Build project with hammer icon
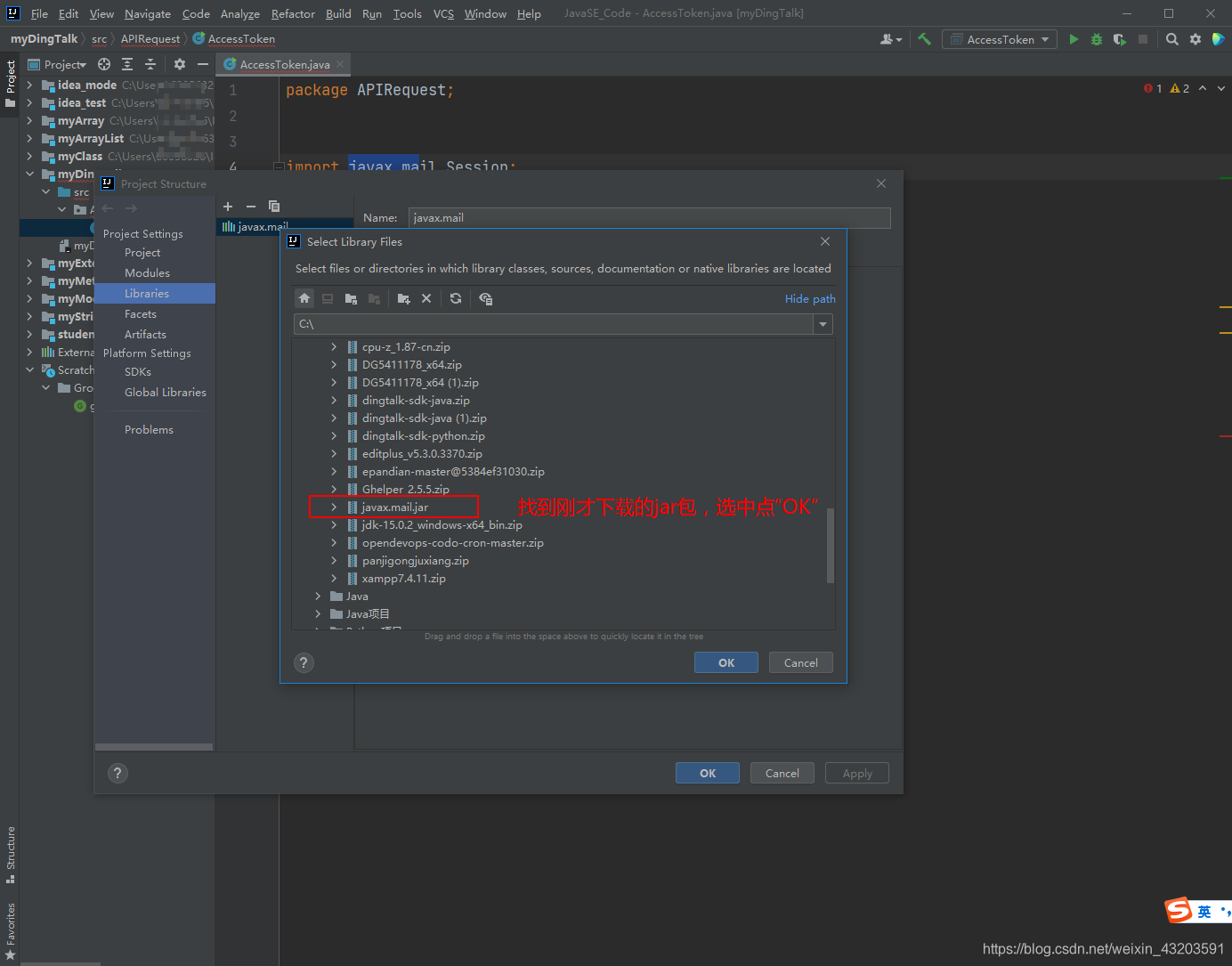Screen dimensions: 1232x966 pyautogui.click(x=925, y=39)
